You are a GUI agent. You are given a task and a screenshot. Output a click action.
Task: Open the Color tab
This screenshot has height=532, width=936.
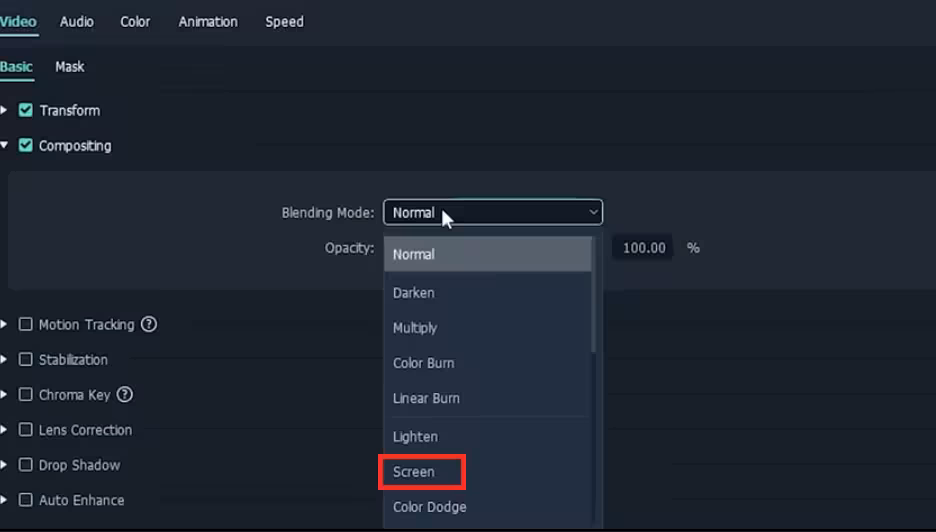click(135, 21)
